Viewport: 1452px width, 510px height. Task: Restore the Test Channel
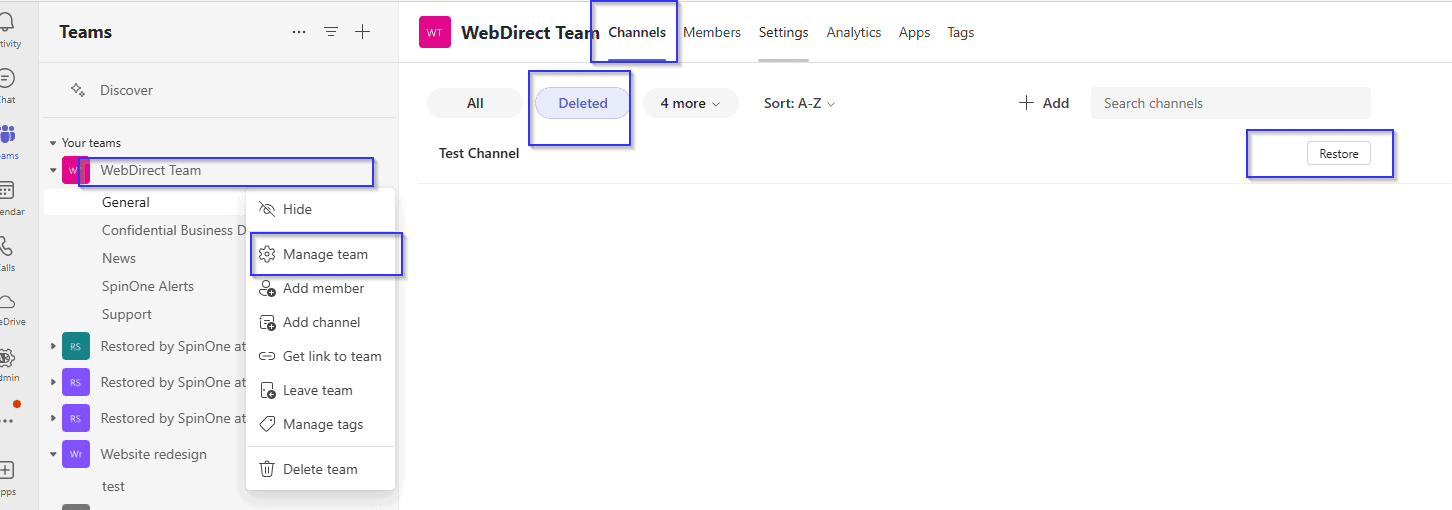[x=1338, y=154]
